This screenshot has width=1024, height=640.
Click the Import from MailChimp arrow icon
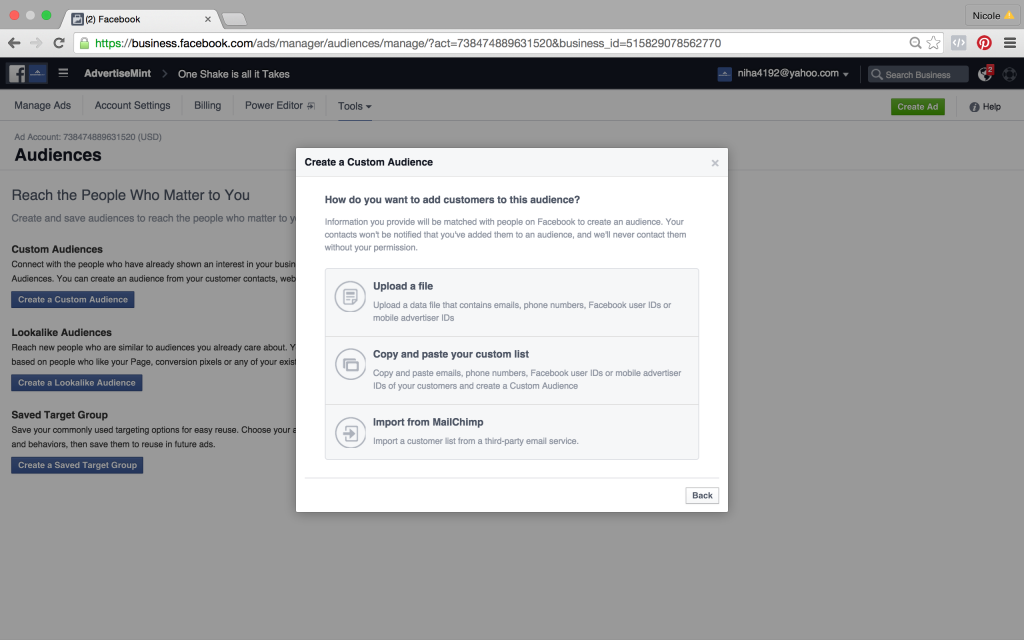tap(349, 432)
